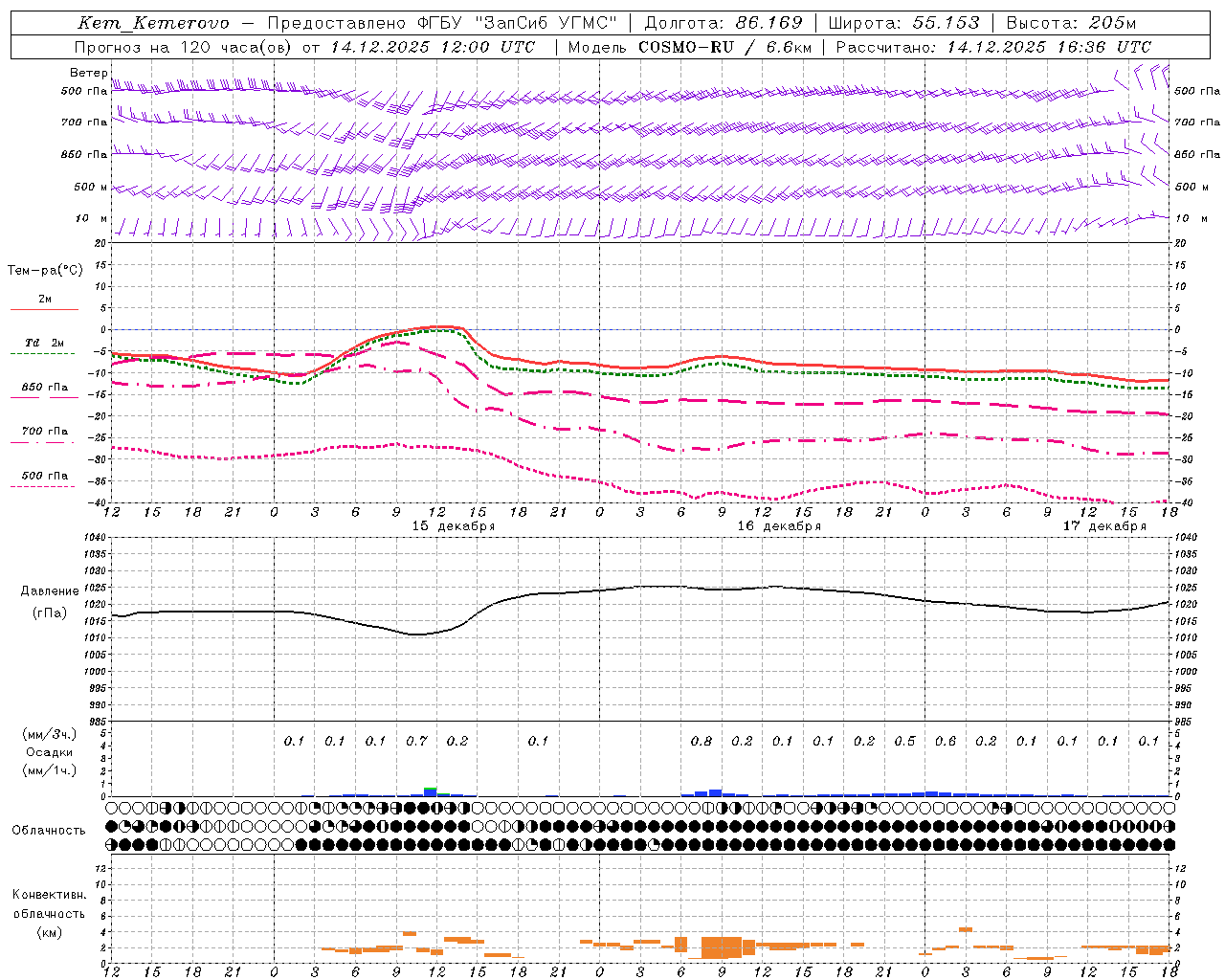
Task: Click the 'Td 2м' dew point legend entry
Action: click(x=44, y=343)
